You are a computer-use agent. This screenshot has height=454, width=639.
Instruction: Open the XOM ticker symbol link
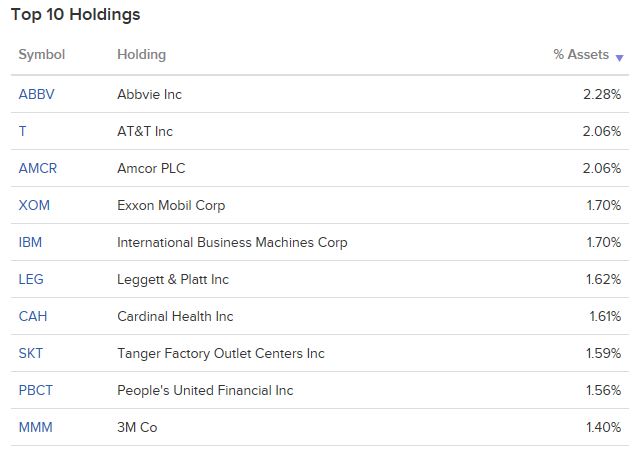[x=34, y=205]
